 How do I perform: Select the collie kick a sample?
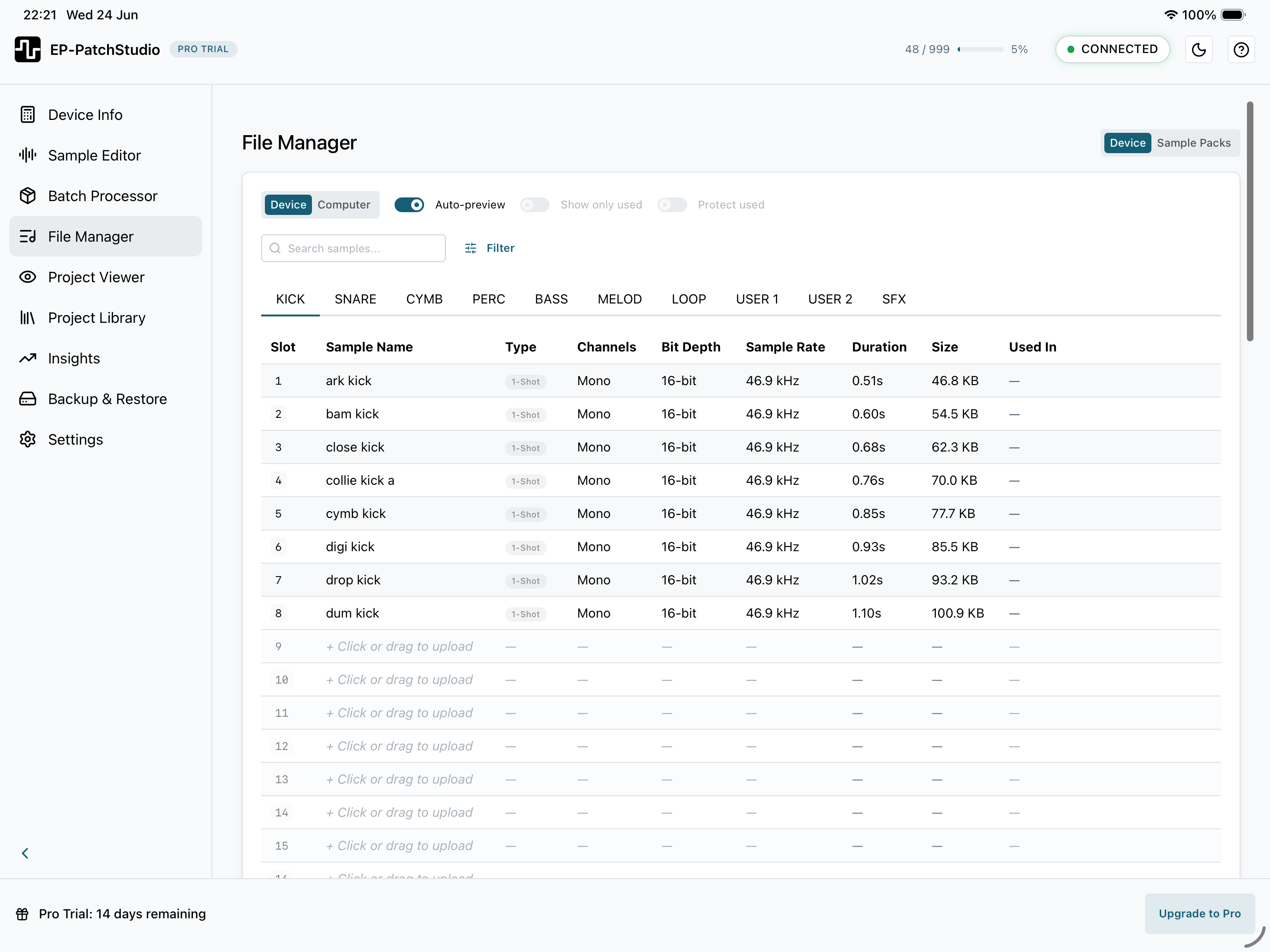(360, 480)
